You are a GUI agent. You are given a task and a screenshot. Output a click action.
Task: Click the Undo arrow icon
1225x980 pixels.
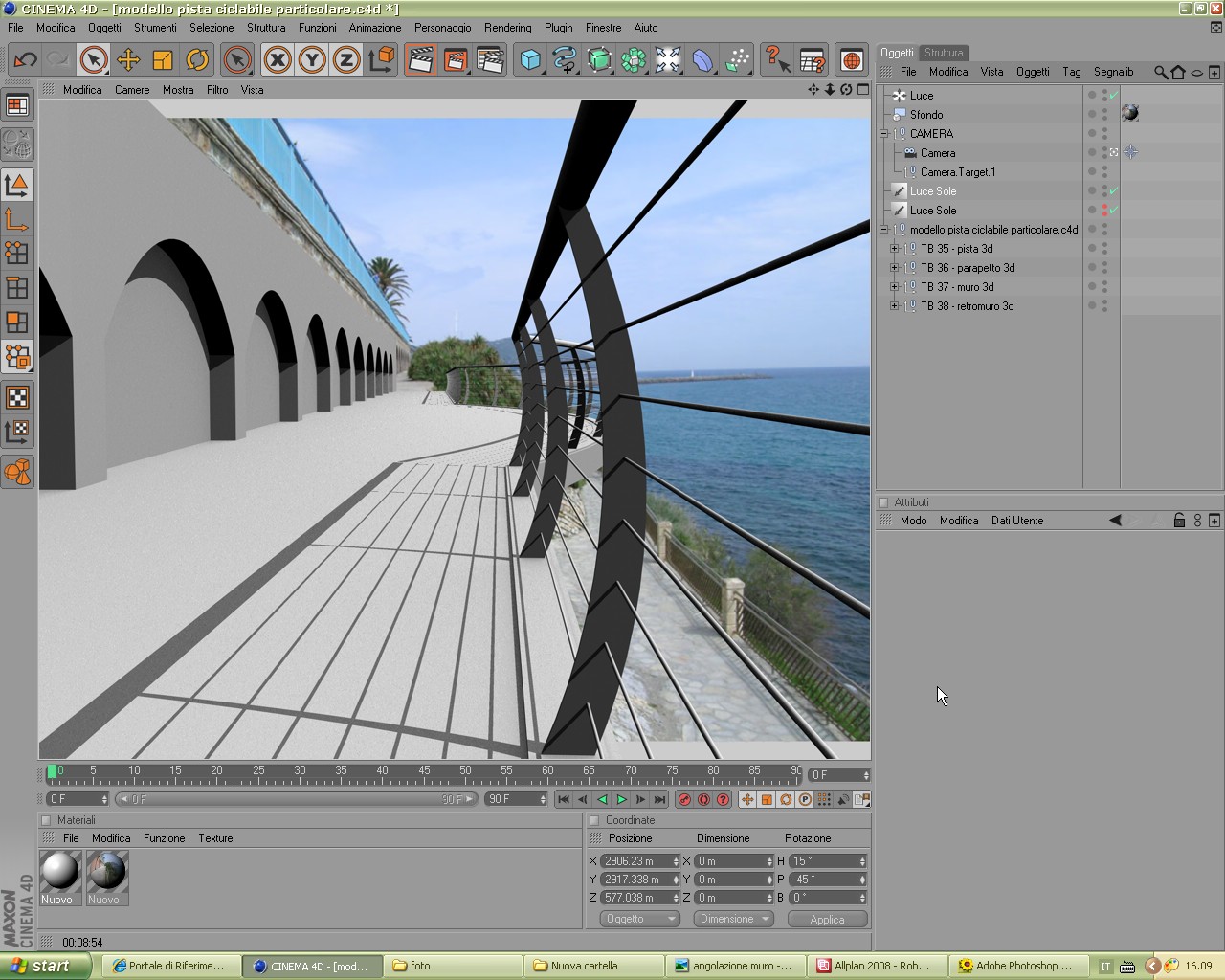(25, 60)
